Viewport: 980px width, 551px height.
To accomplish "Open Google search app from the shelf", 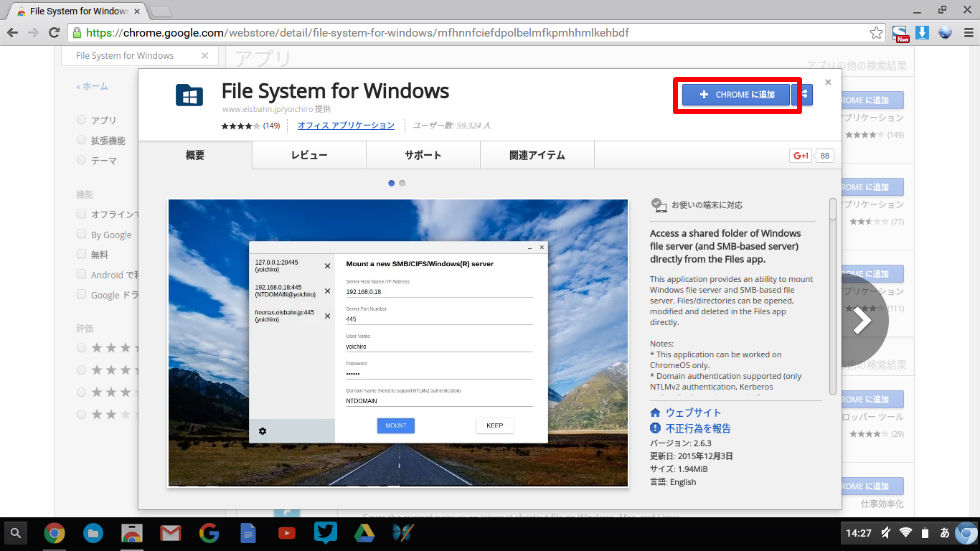I will 209,533.
